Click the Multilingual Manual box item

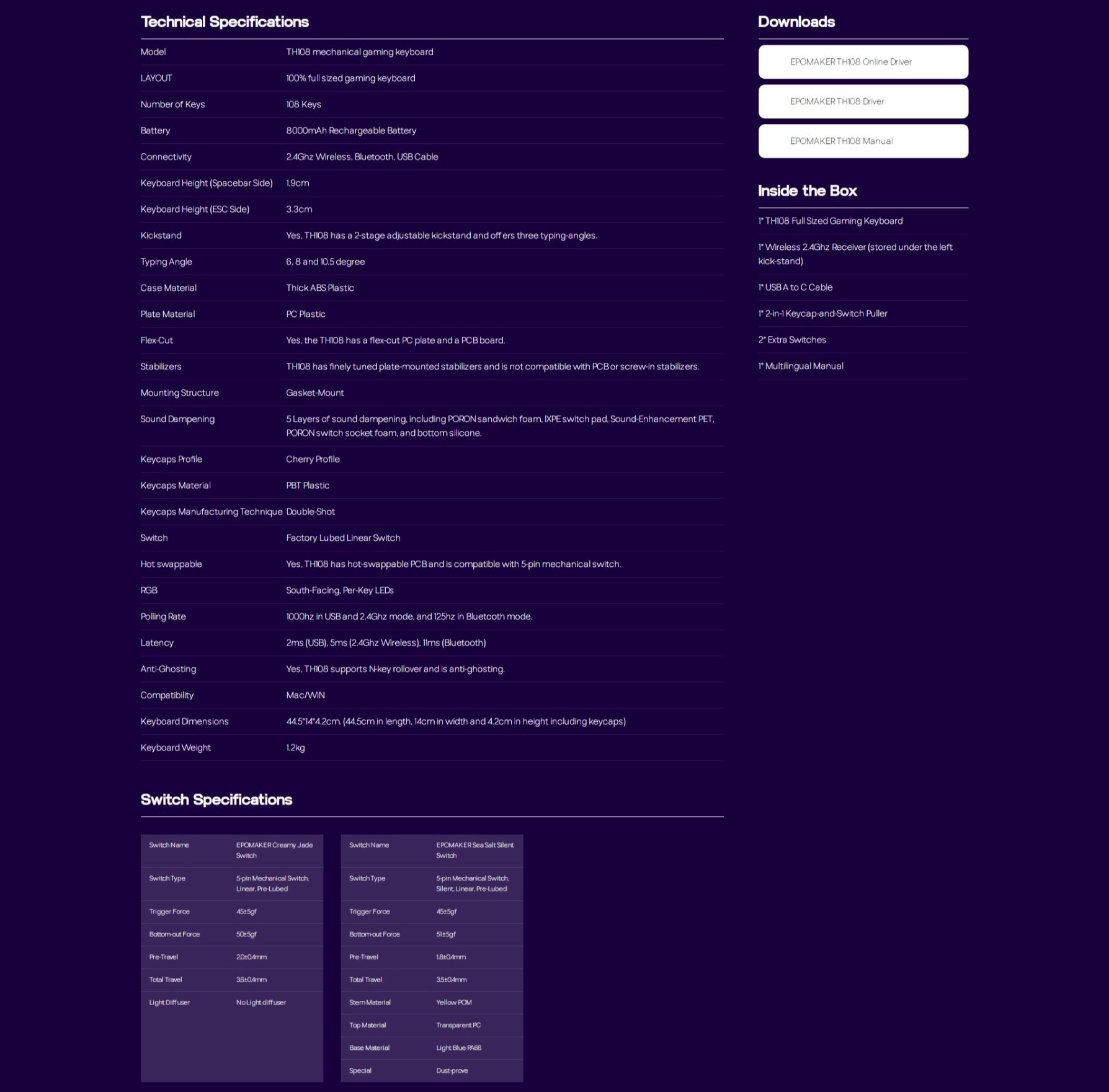[x=801, y=366]
